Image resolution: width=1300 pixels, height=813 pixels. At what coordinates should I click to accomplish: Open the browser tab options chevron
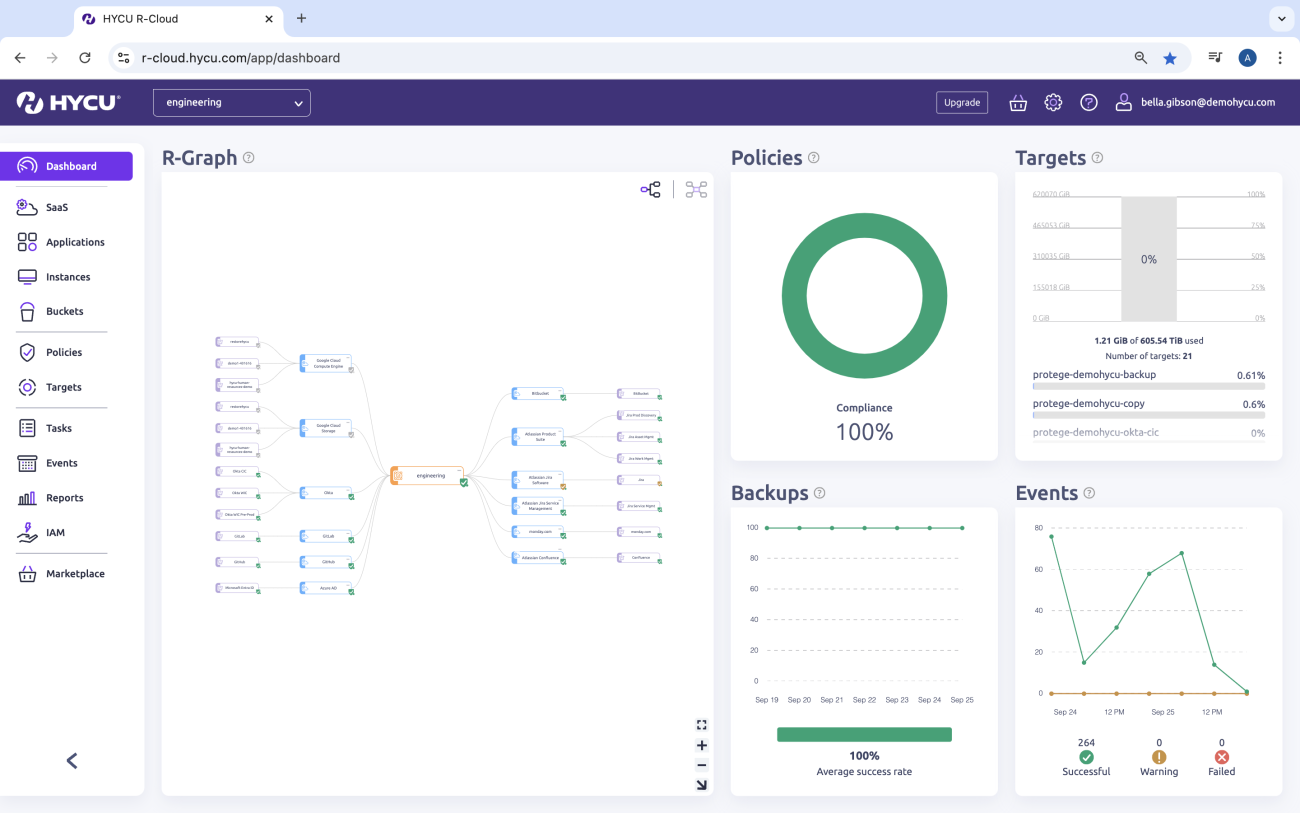[1281, 18]
